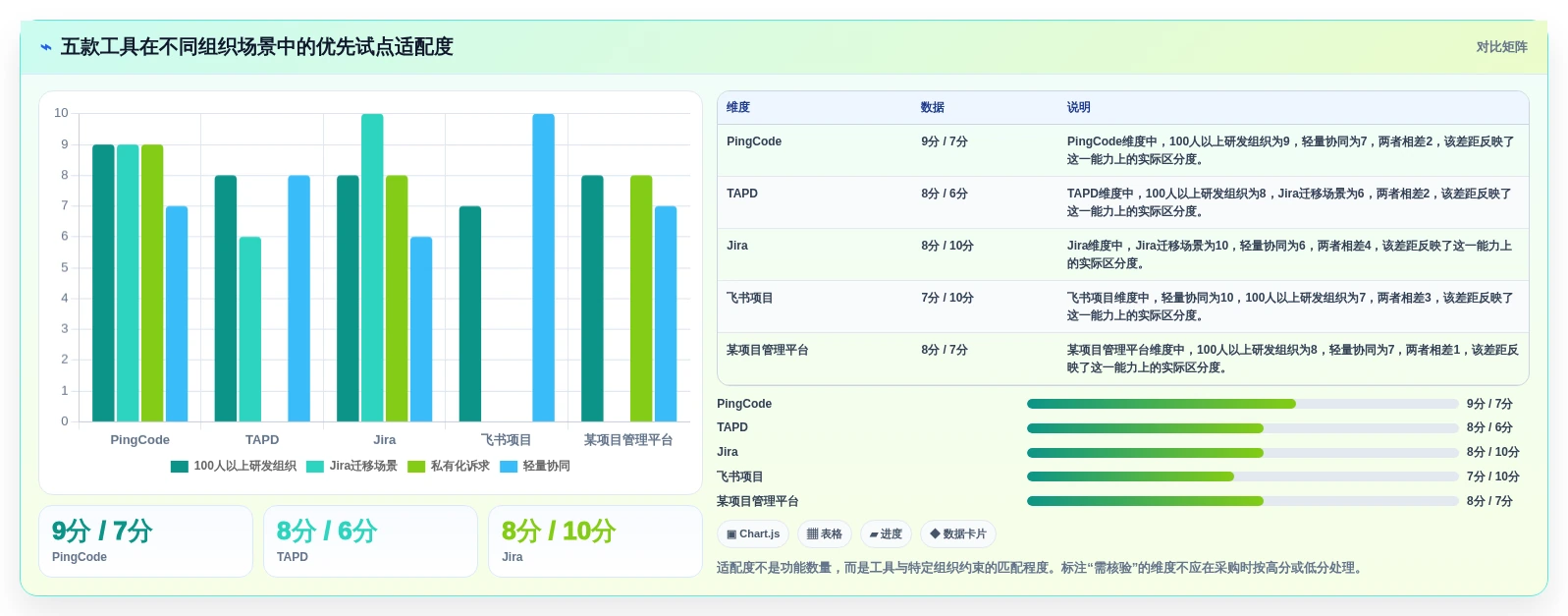The height and width of the screenshot is (616, 1568).
Task: Toggle the 轻量协同 legend item
Action: click(x=535, y=467)
